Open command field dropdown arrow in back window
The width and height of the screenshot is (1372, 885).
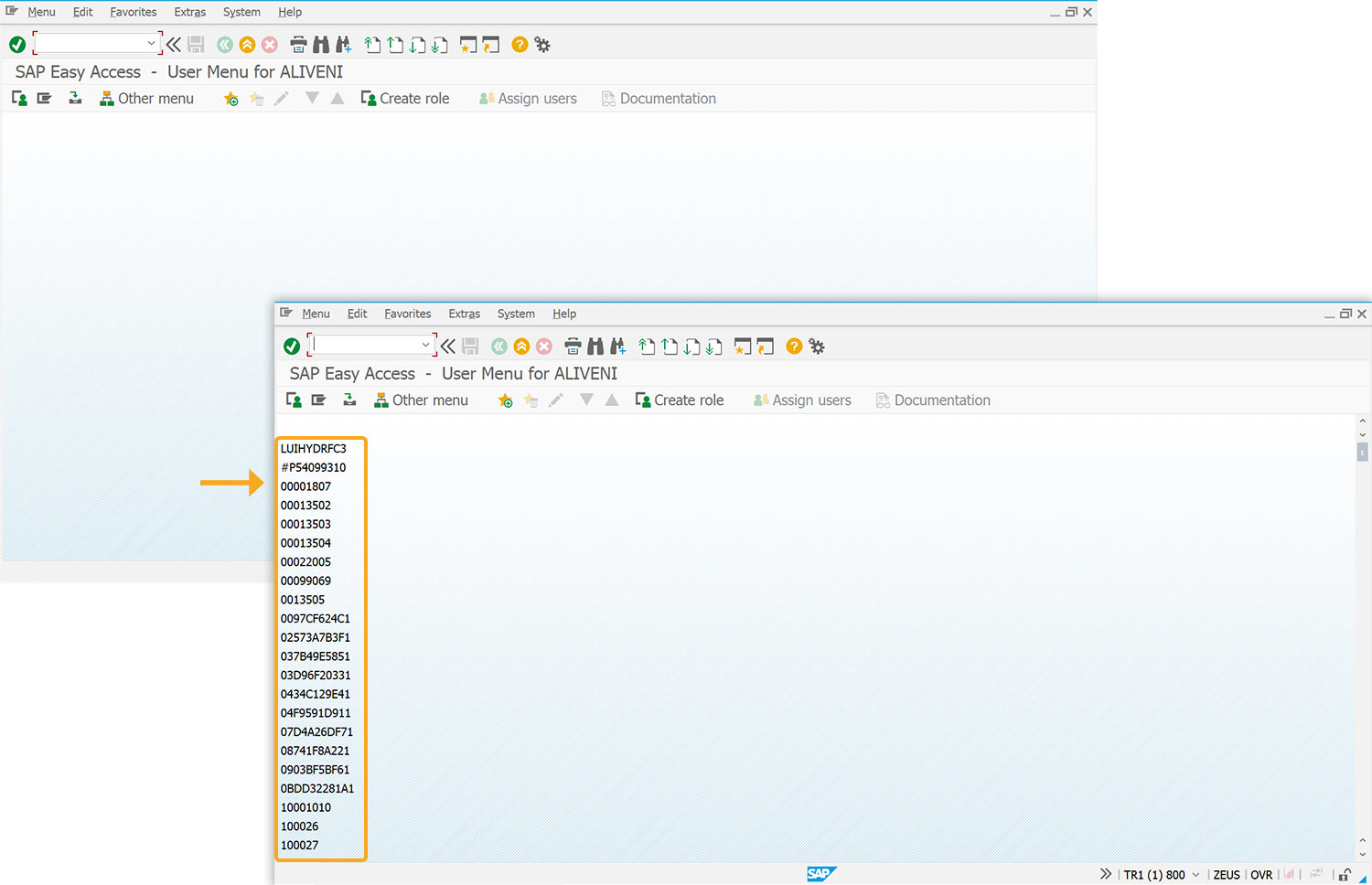[x=151, y=44]
